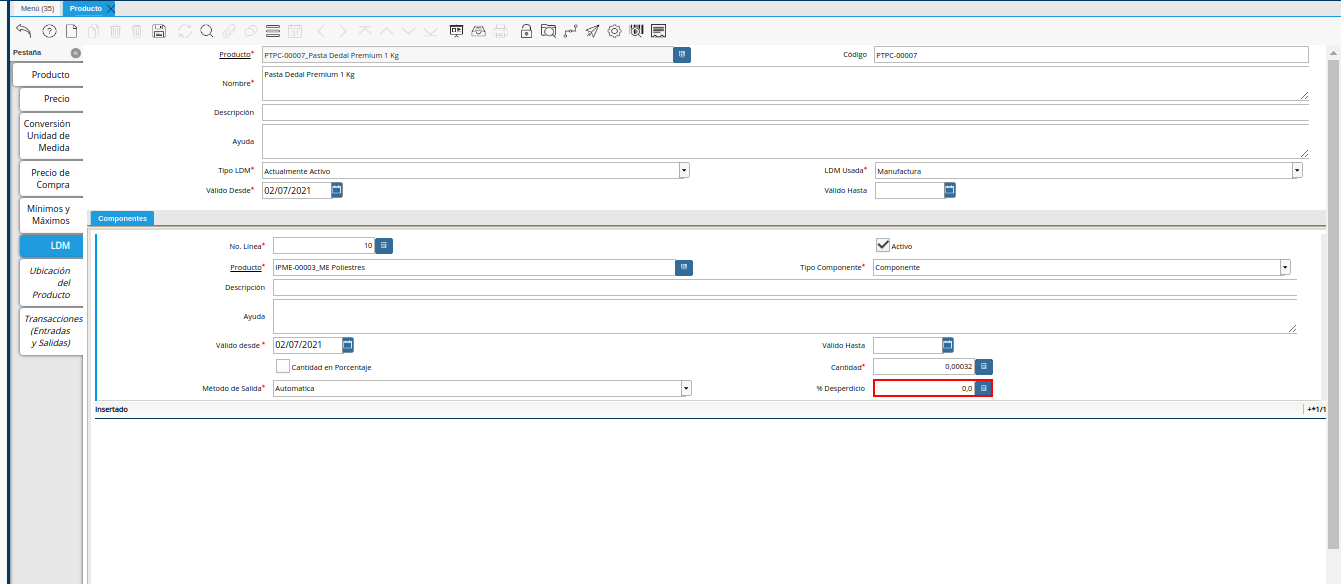Jump to last record icon
The image size is (1341, 584).
tap(430, 31)
